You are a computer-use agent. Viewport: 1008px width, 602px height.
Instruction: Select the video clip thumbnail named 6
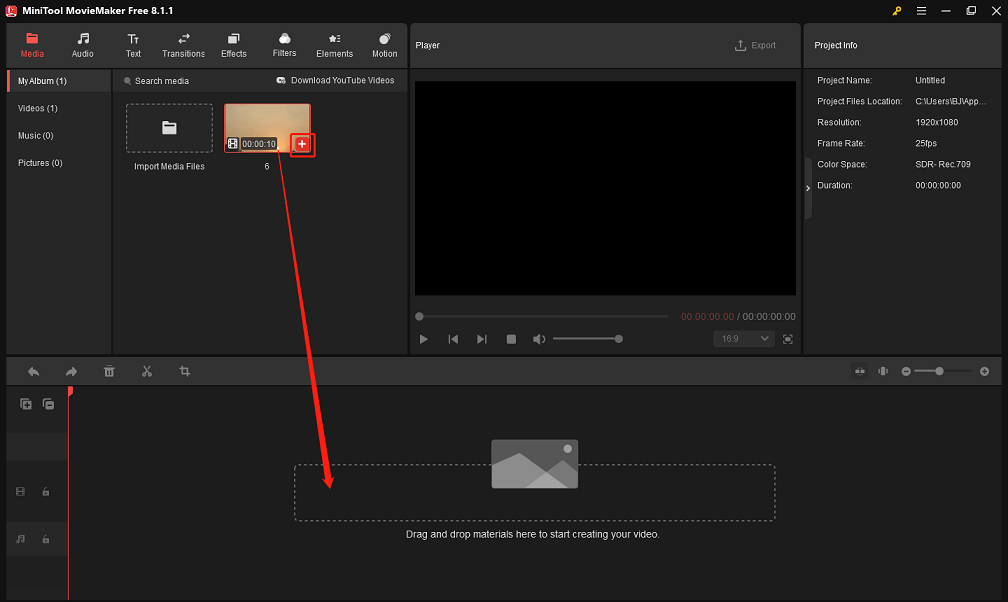pos(267,128)
